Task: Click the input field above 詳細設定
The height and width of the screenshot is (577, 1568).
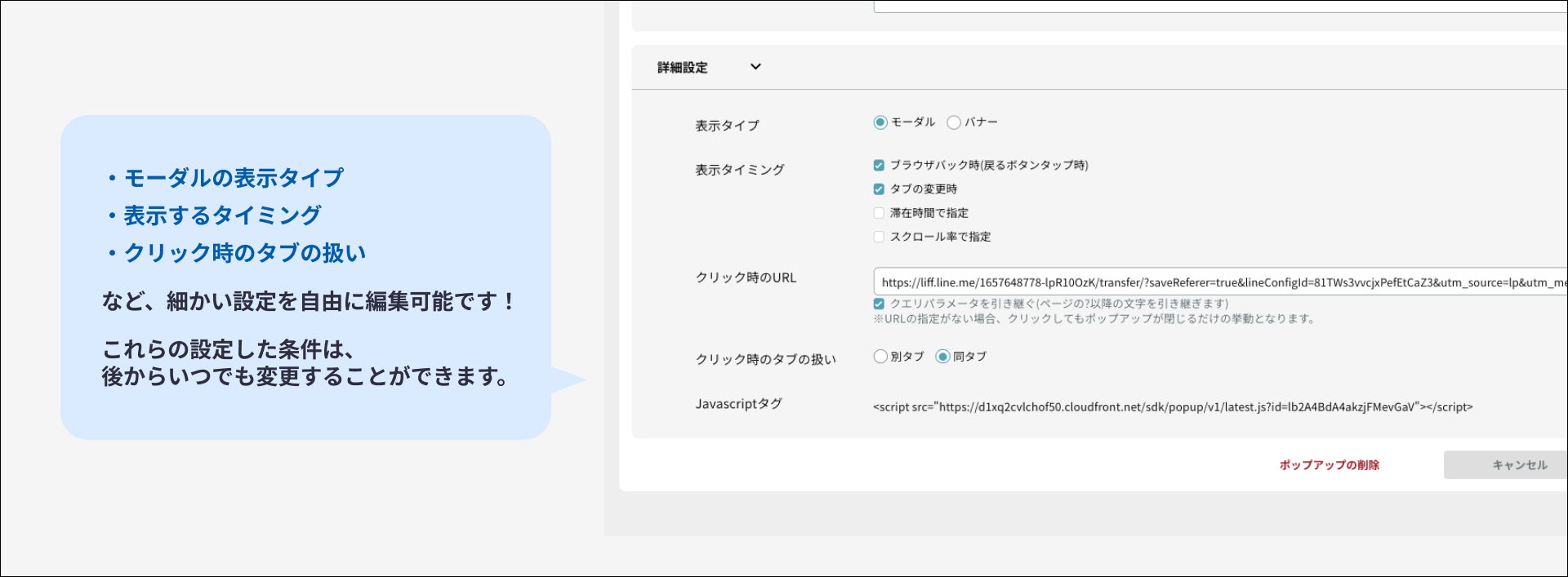Action: (1220, 7)
